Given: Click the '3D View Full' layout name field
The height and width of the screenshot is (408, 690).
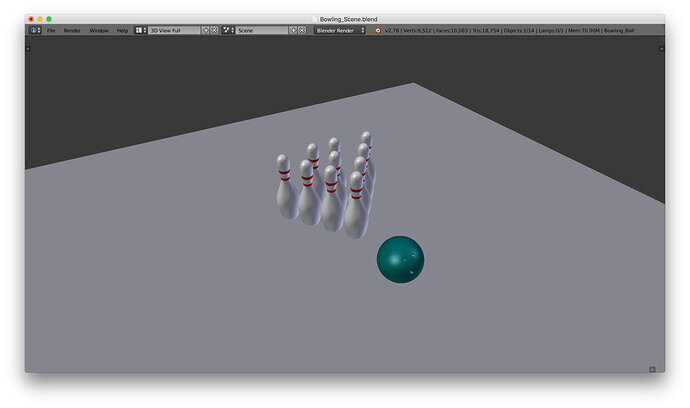Looking at the screenshot, I should click(174, 30).
